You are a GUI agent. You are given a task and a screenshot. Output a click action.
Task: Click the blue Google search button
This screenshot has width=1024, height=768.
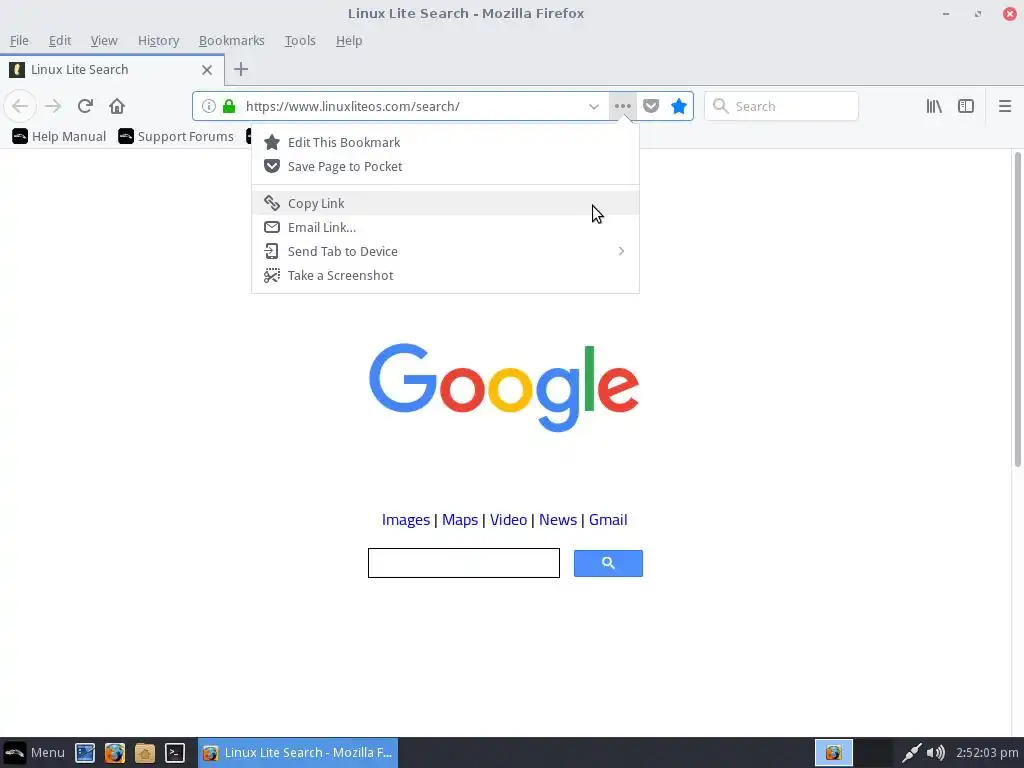[x=608, y=563]
